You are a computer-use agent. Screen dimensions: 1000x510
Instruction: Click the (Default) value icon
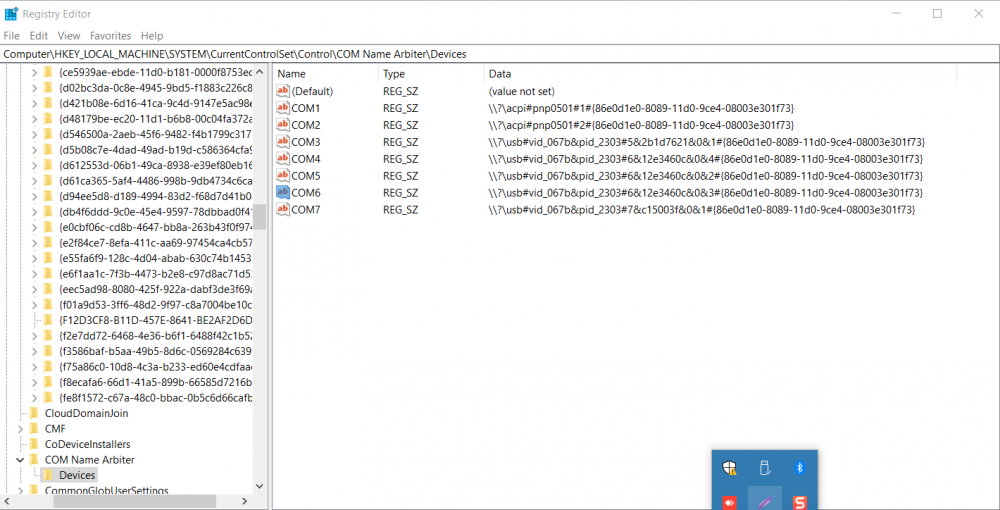coord(283,91)
